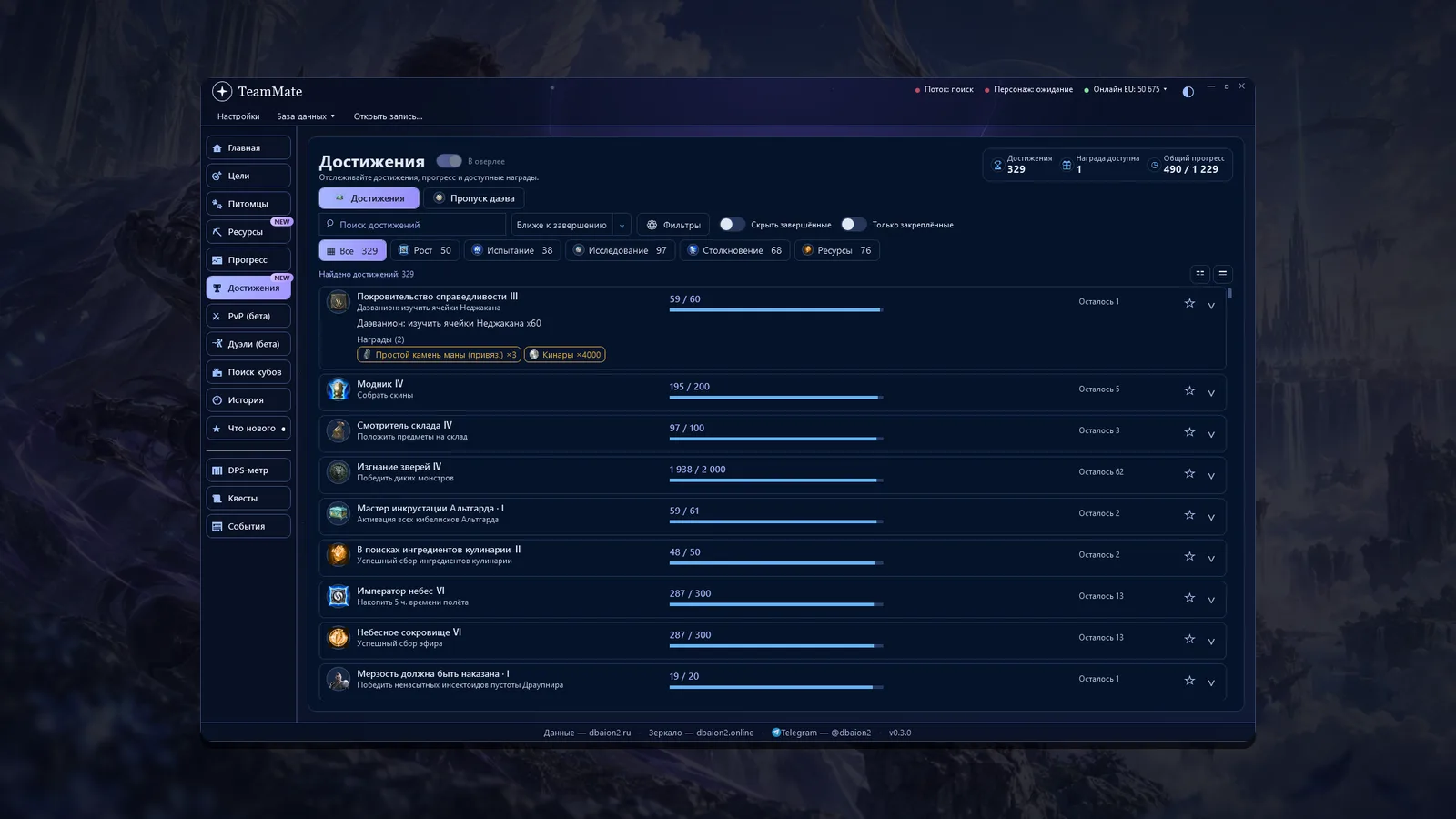Viewport: 1456px width, 819px height.
Task: Click the Поиск достижений search field
Action: [412, 225]
